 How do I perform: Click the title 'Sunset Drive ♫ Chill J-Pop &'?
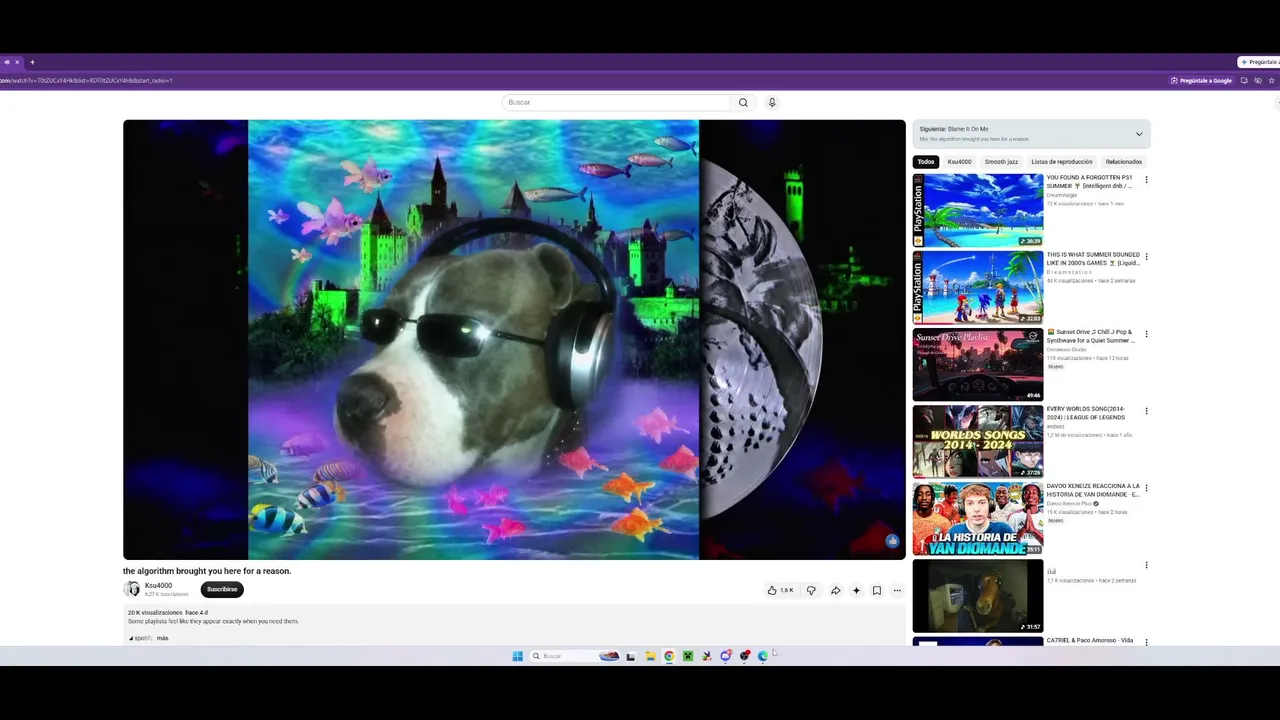1091,336
